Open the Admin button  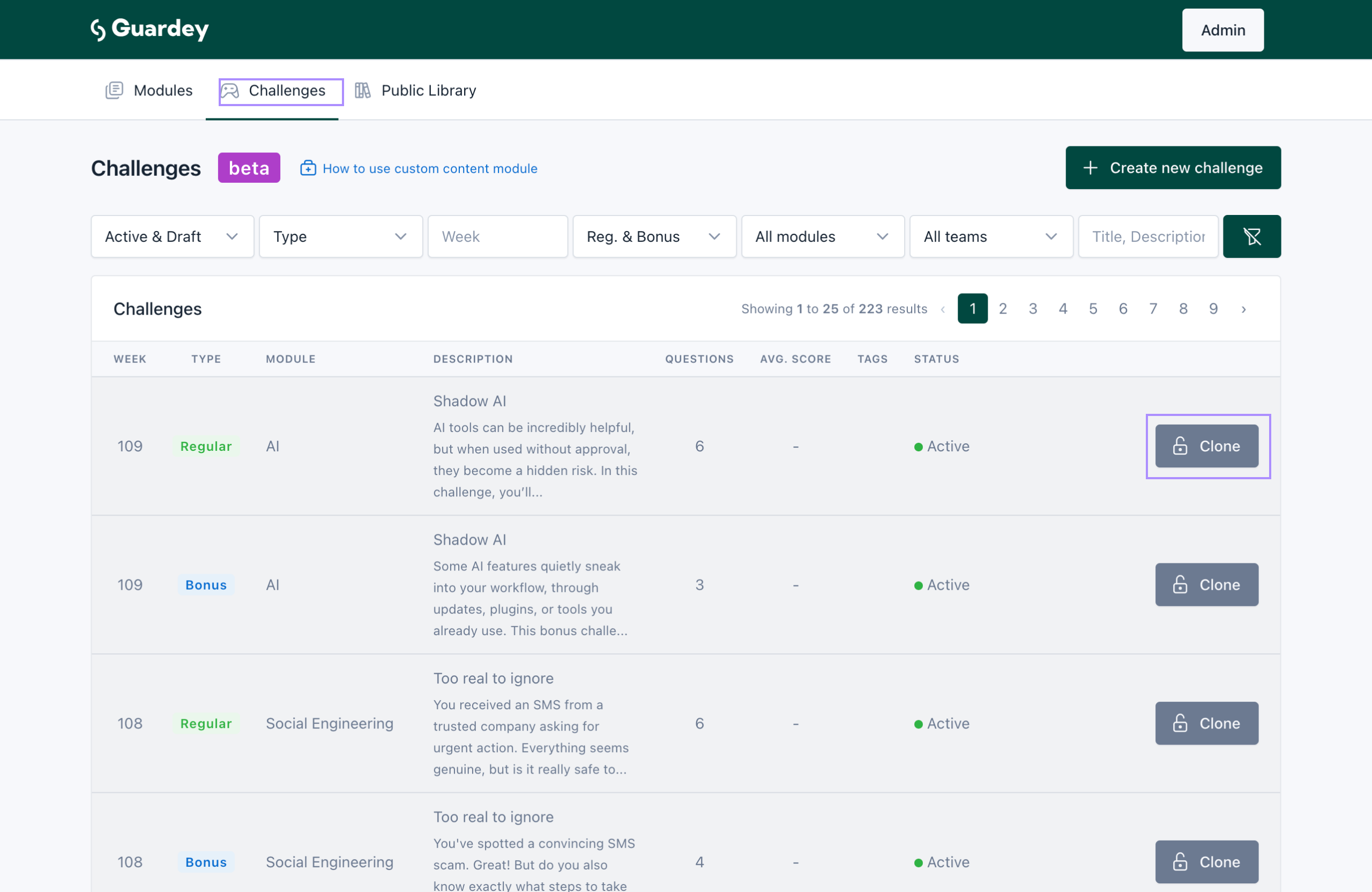pyautogui.click(x=1222, y=30)
